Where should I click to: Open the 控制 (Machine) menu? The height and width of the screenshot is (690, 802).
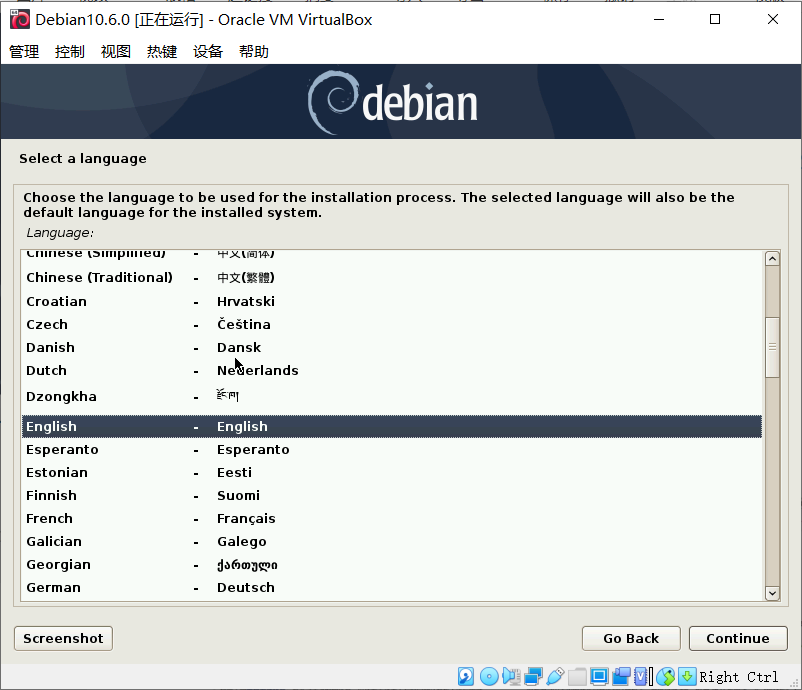tap(69, 51)
